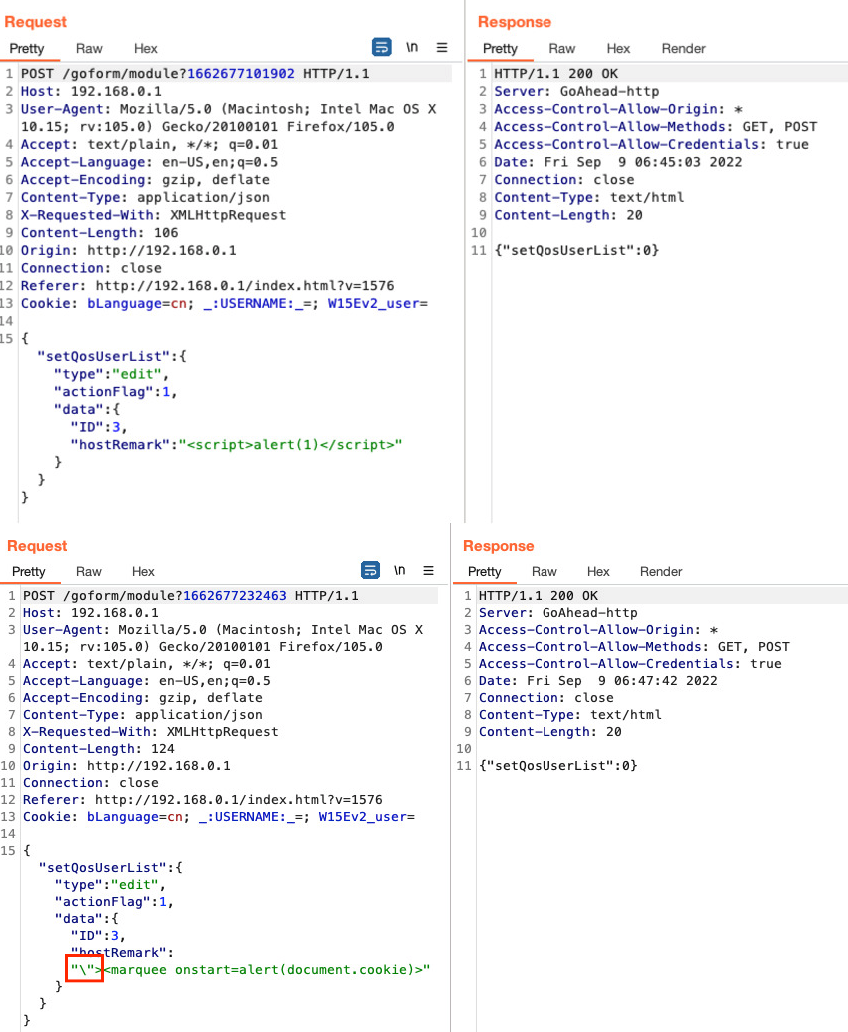
Task: Click Referer header in top request
Action: [207, 286]
